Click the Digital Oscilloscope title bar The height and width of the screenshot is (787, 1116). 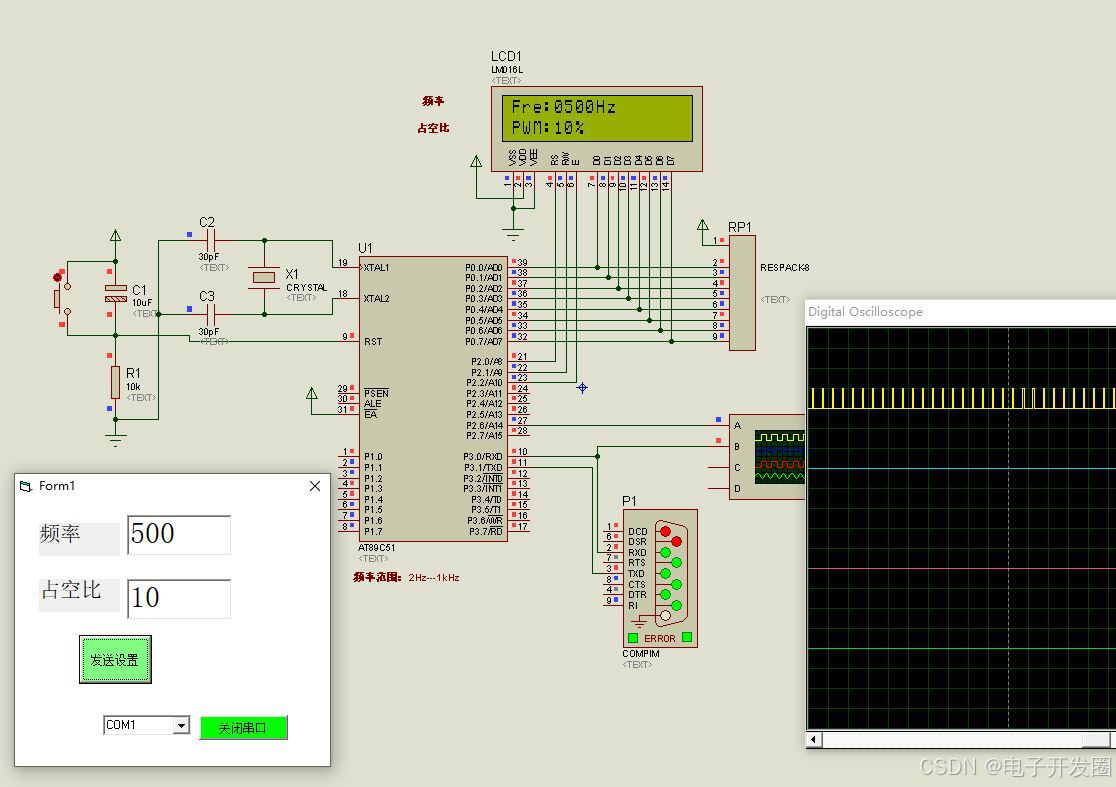(961, 312)
